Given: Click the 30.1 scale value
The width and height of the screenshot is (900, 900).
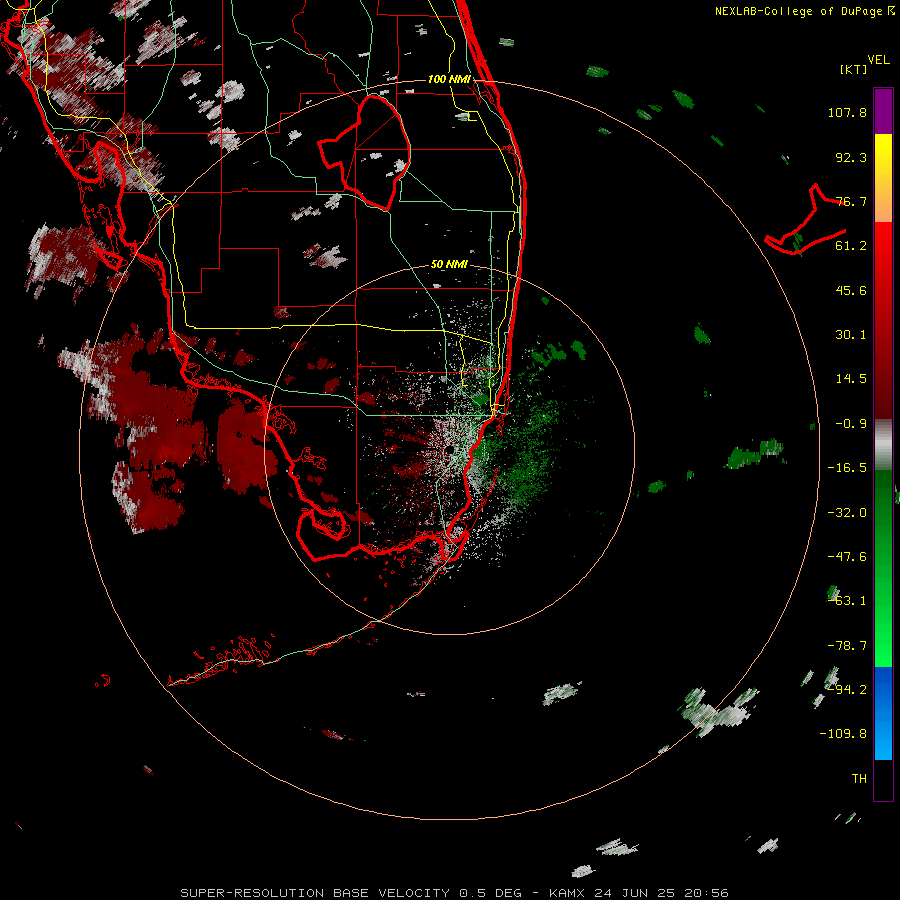Looking at the screenshot, I should (x=851, y=335).
